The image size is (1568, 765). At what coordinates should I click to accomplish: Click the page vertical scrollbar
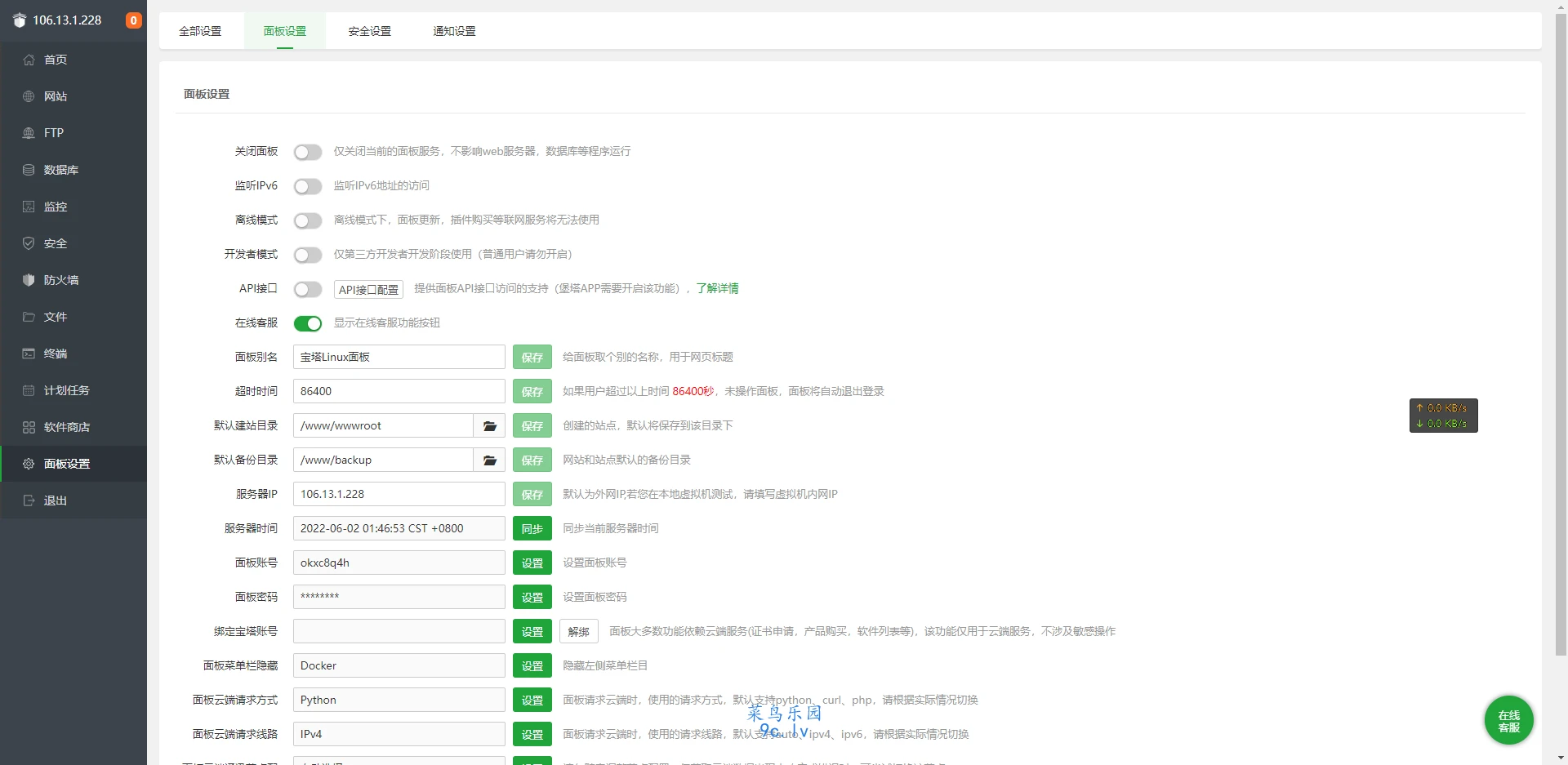tap(1561, 335)
